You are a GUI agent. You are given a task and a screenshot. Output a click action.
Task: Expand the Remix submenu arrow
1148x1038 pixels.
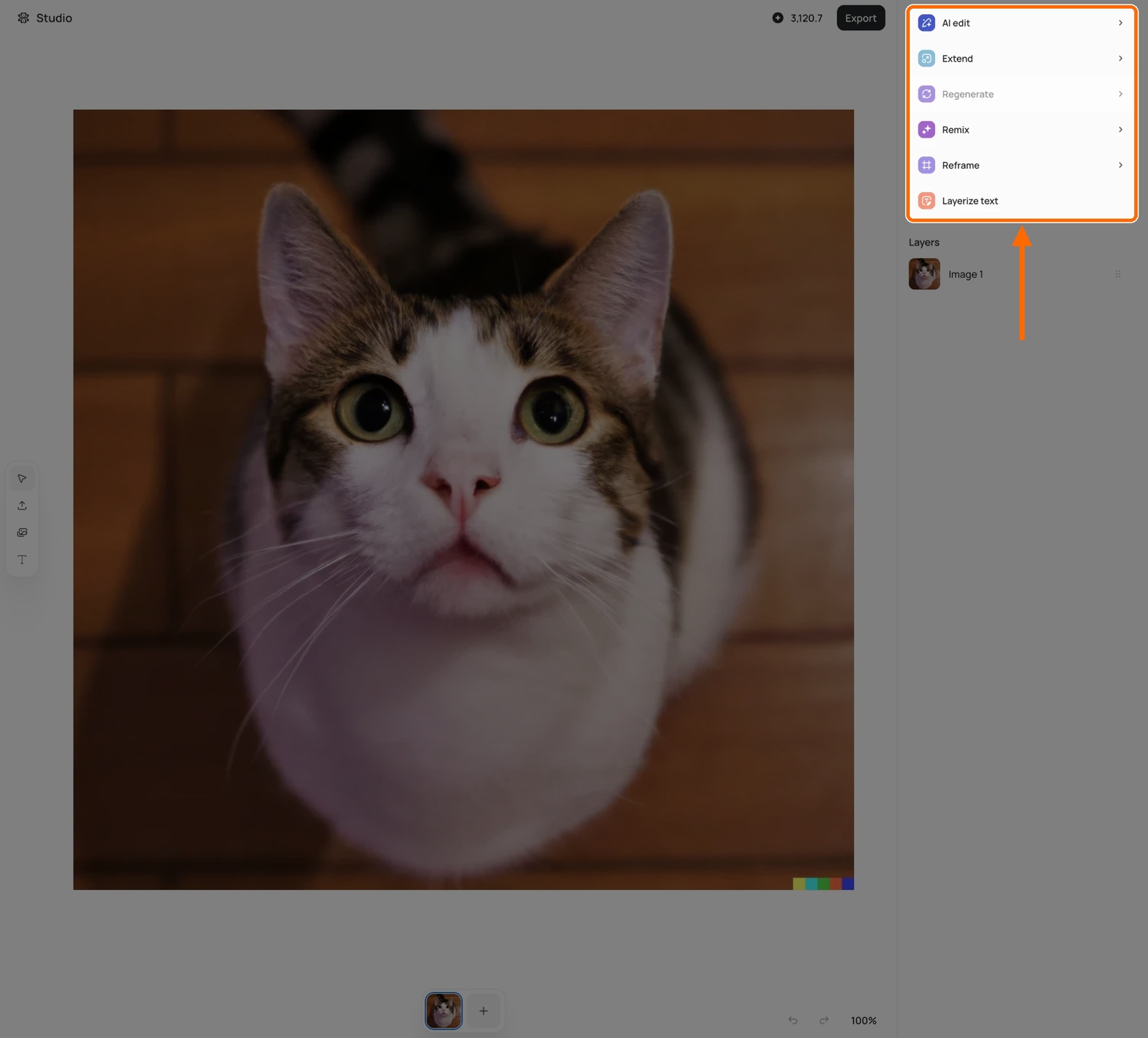1121,130
